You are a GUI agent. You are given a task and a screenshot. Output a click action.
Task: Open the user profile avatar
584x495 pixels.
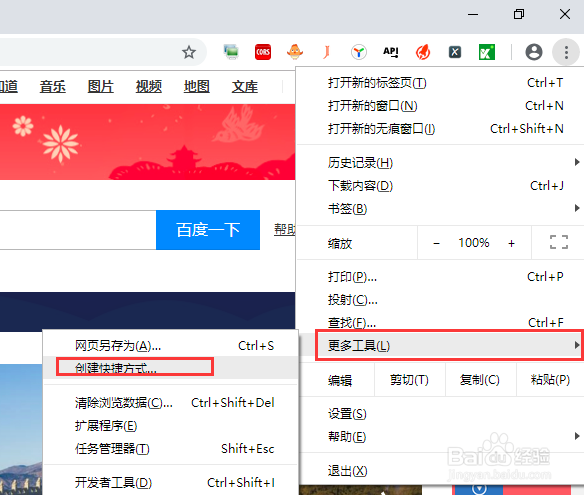[x=534, y=52]
